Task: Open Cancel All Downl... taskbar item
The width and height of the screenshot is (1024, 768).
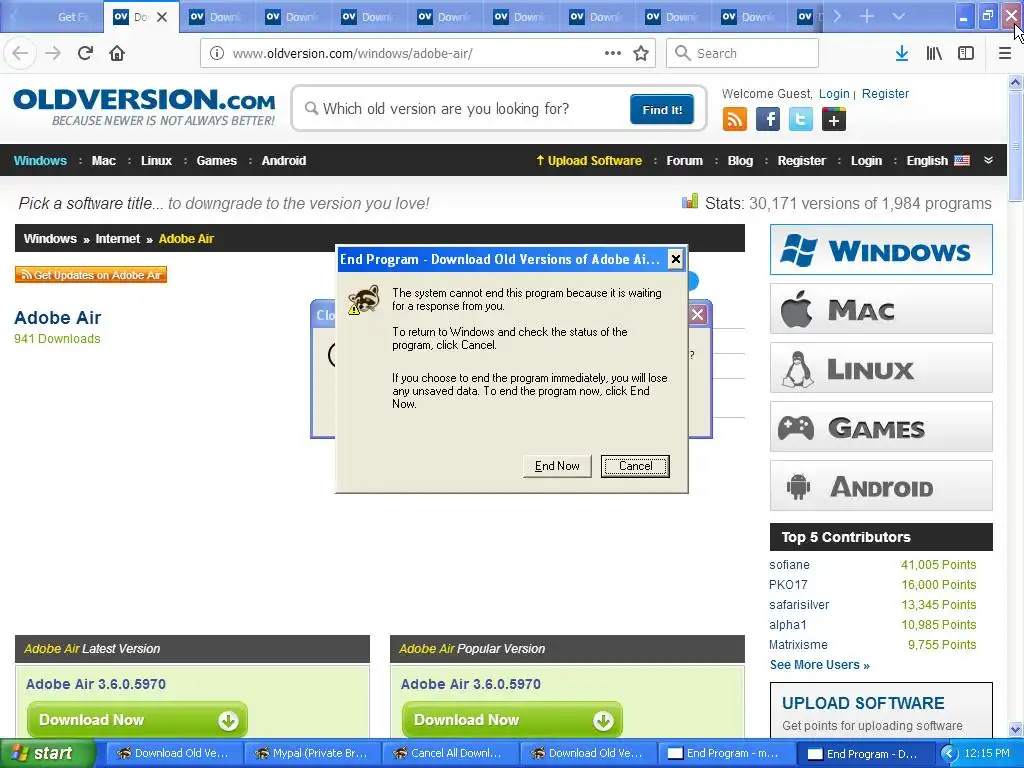Action: [450, 754]
